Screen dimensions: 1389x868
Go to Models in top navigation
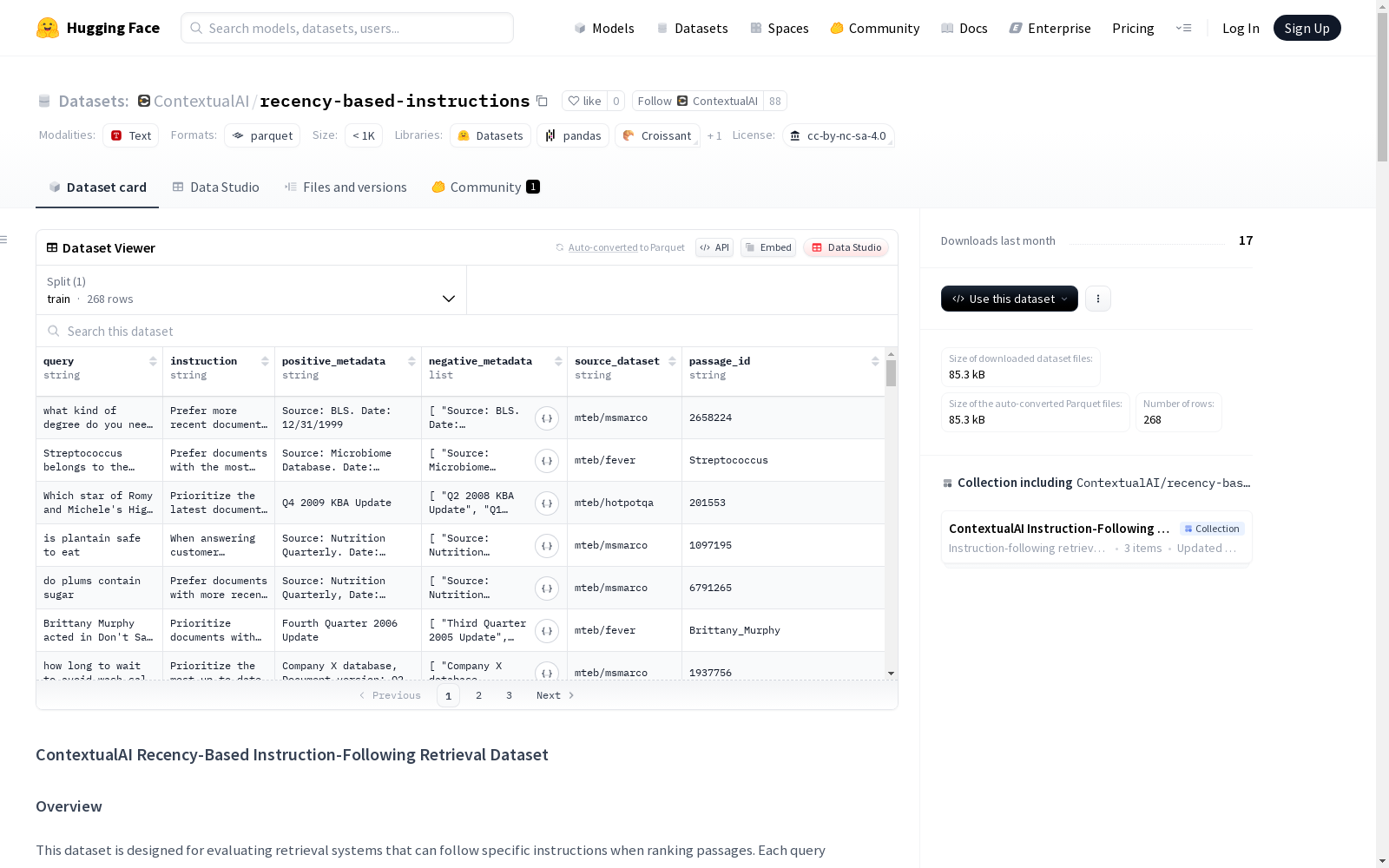point(604,28)
